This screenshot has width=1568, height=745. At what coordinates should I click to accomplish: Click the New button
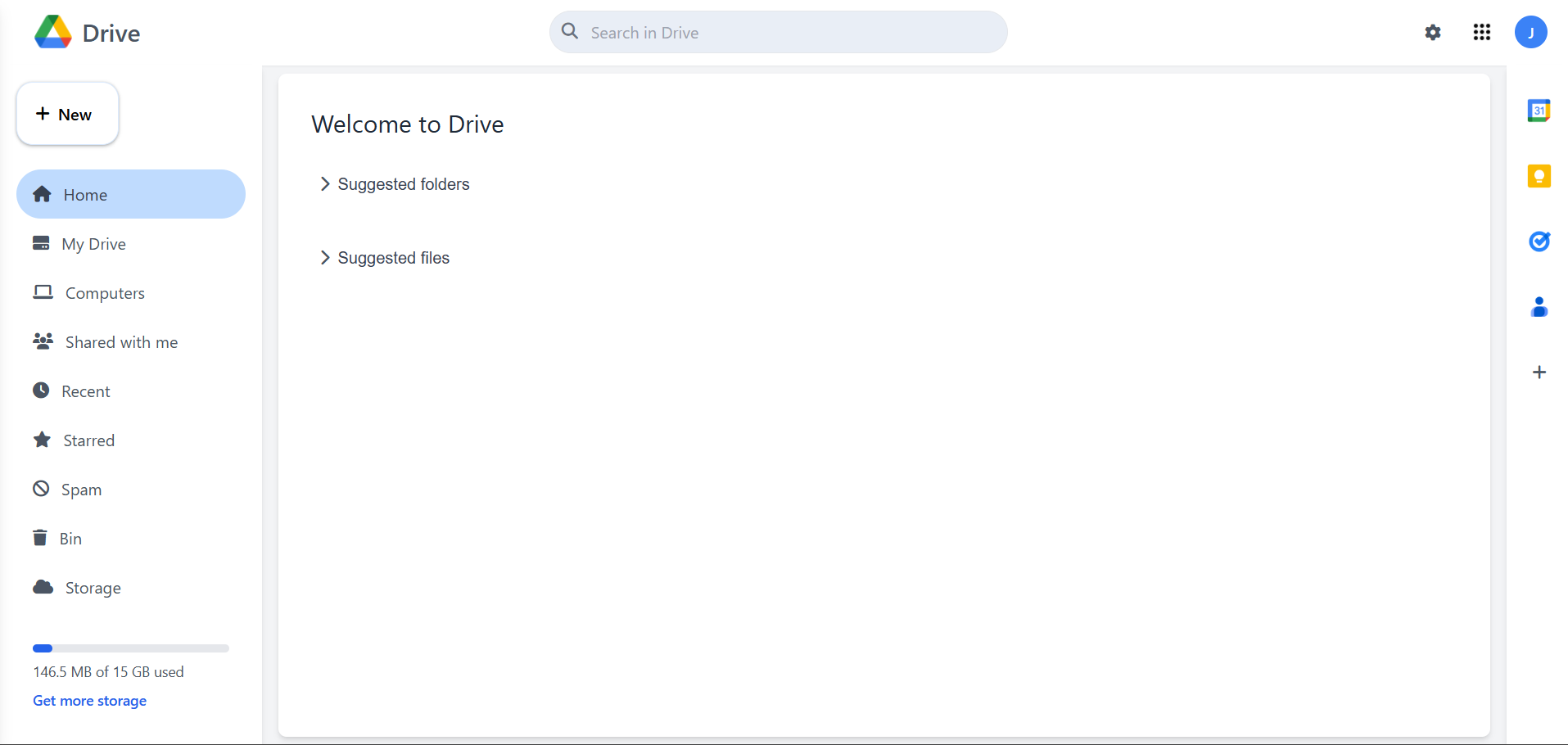pos(66,114)
